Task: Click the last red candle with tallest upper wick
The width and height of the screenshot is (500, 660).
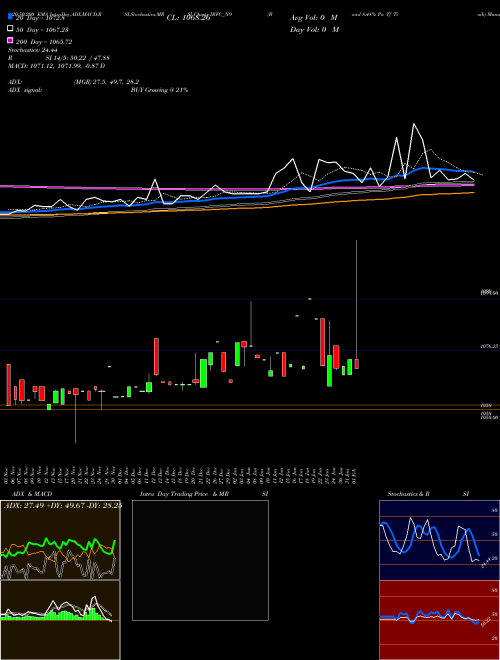Action: 356,364
